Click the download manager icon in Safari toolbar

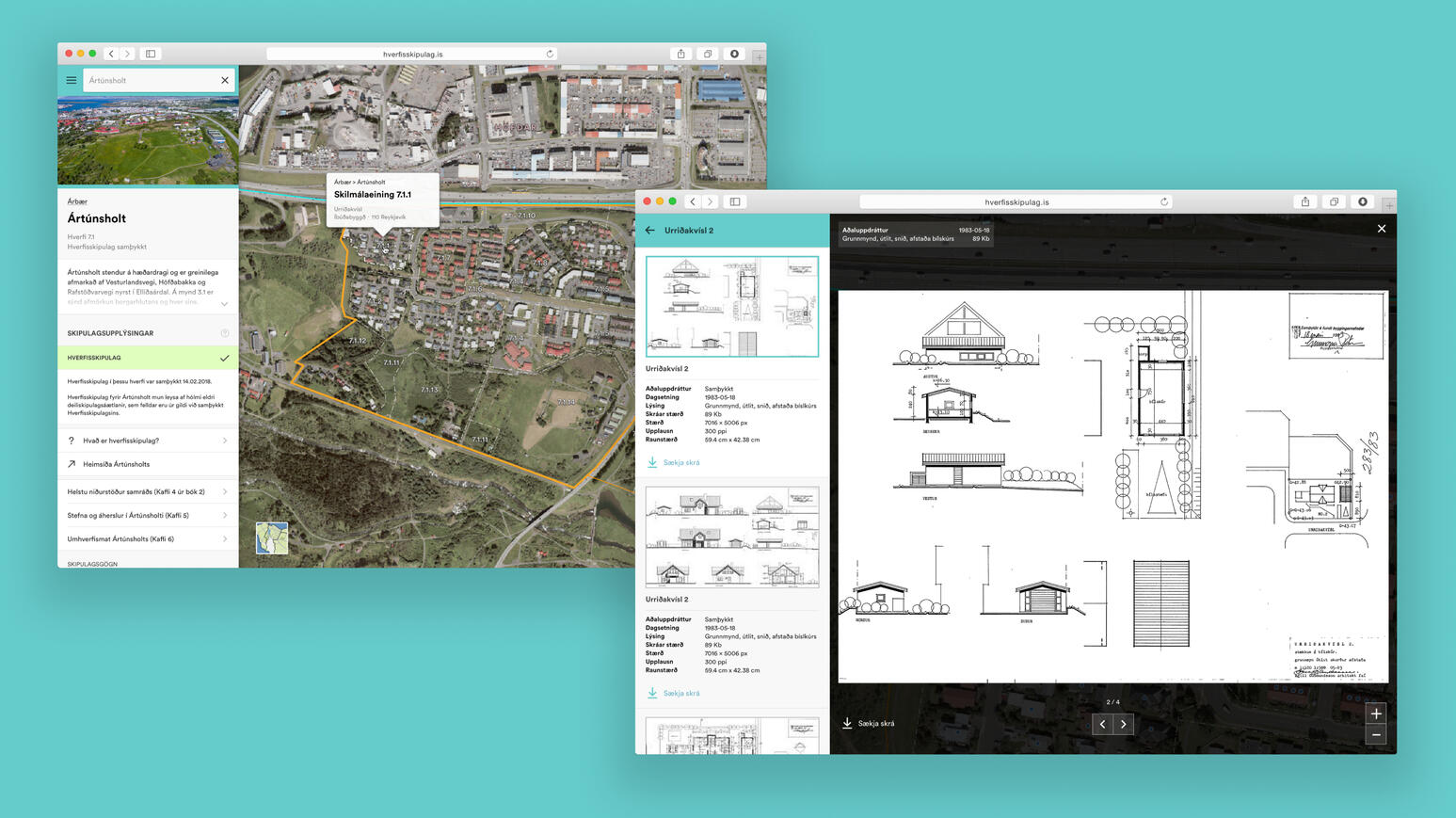point(734,54)
